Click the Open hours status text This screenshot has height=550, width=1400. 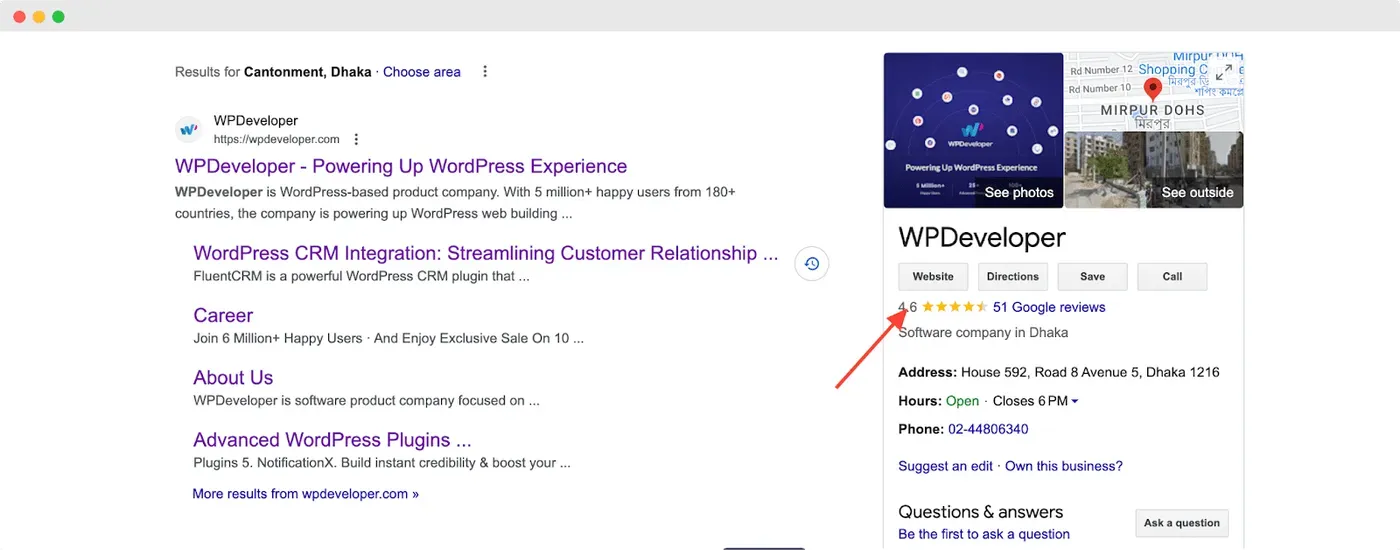tap(962, 401)
